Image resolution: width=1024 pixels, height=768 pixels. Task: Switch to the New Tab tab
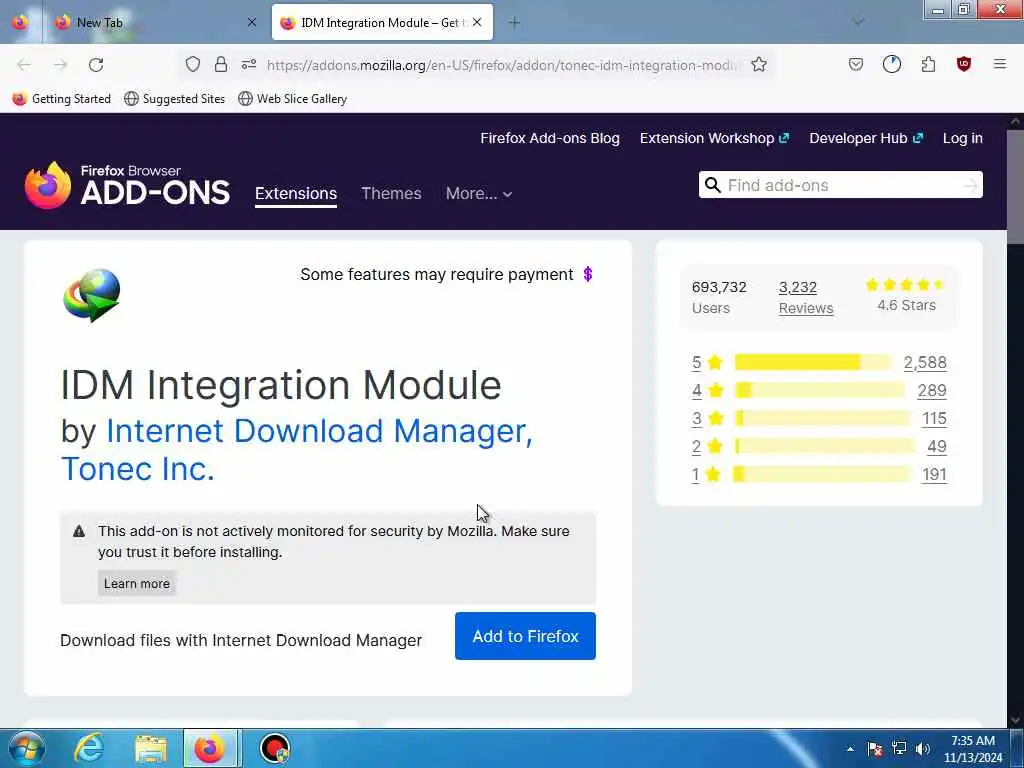[154, 22]
